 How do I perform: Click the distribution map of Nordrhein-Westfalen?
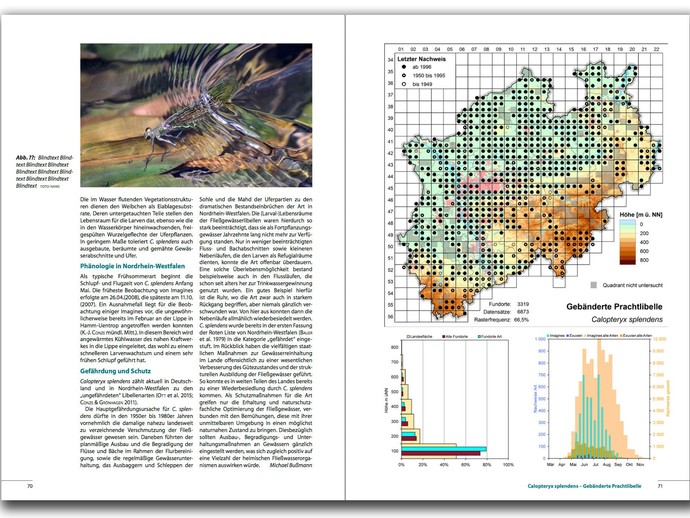click(x=532, y=191)
